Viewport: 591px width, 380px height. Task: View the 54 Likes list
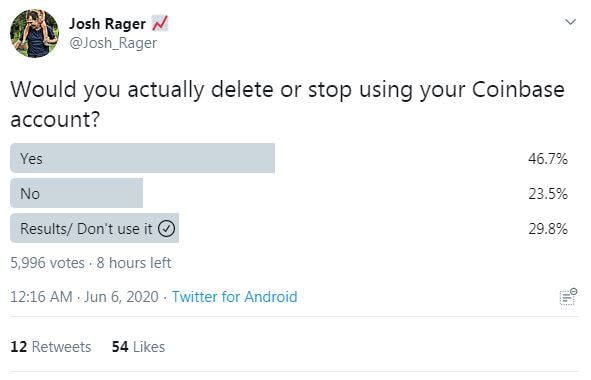(x=138, y=347)
